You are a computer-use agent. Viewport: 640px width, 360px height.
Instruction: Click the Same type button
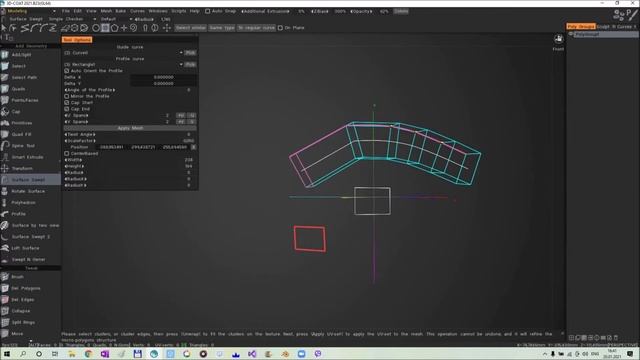(x=222, y=28)
